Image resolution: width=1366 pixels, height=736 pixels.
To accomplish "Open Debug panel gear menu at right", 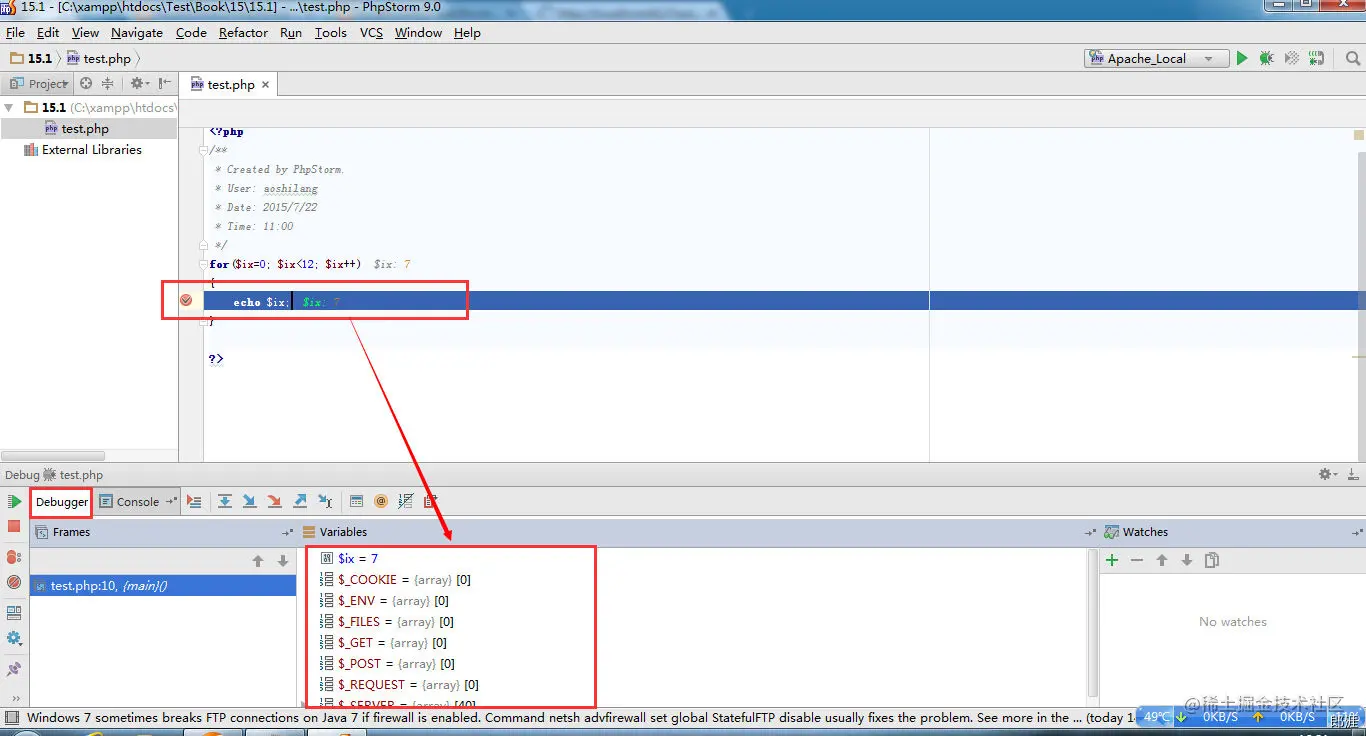I will (x=1327, y=474).
